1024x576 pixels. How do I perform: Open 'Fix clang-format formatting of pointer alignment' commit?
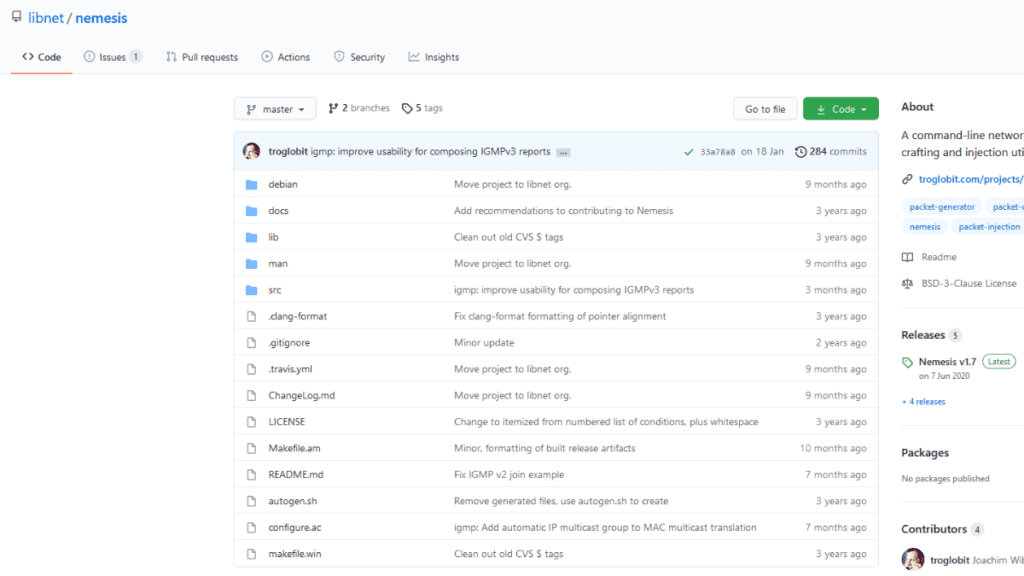point(560,316)
